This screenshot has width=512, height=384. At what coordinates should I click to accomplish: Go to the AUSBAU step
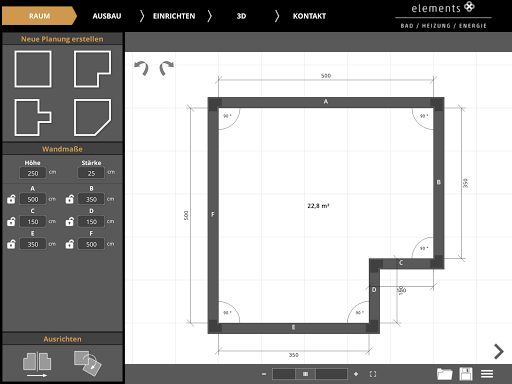coord(107,16)
